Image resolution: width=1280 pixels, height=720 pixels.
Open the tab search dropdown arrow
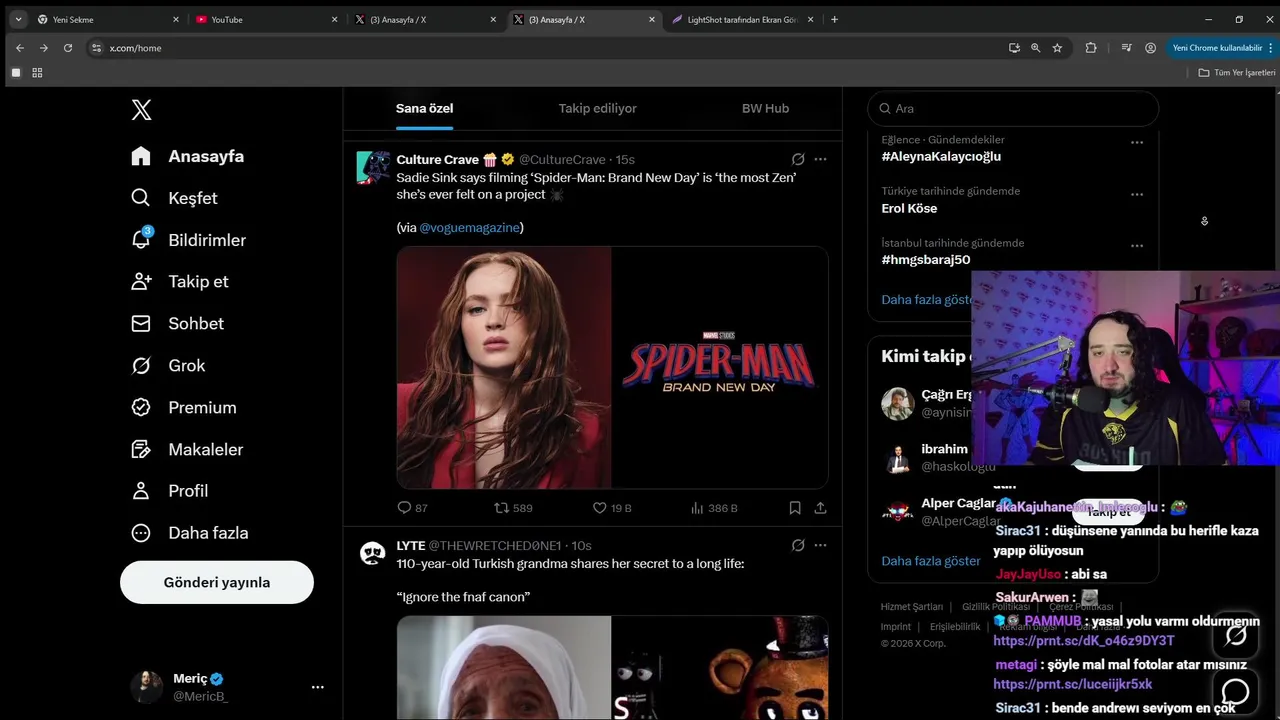point(18,19)
